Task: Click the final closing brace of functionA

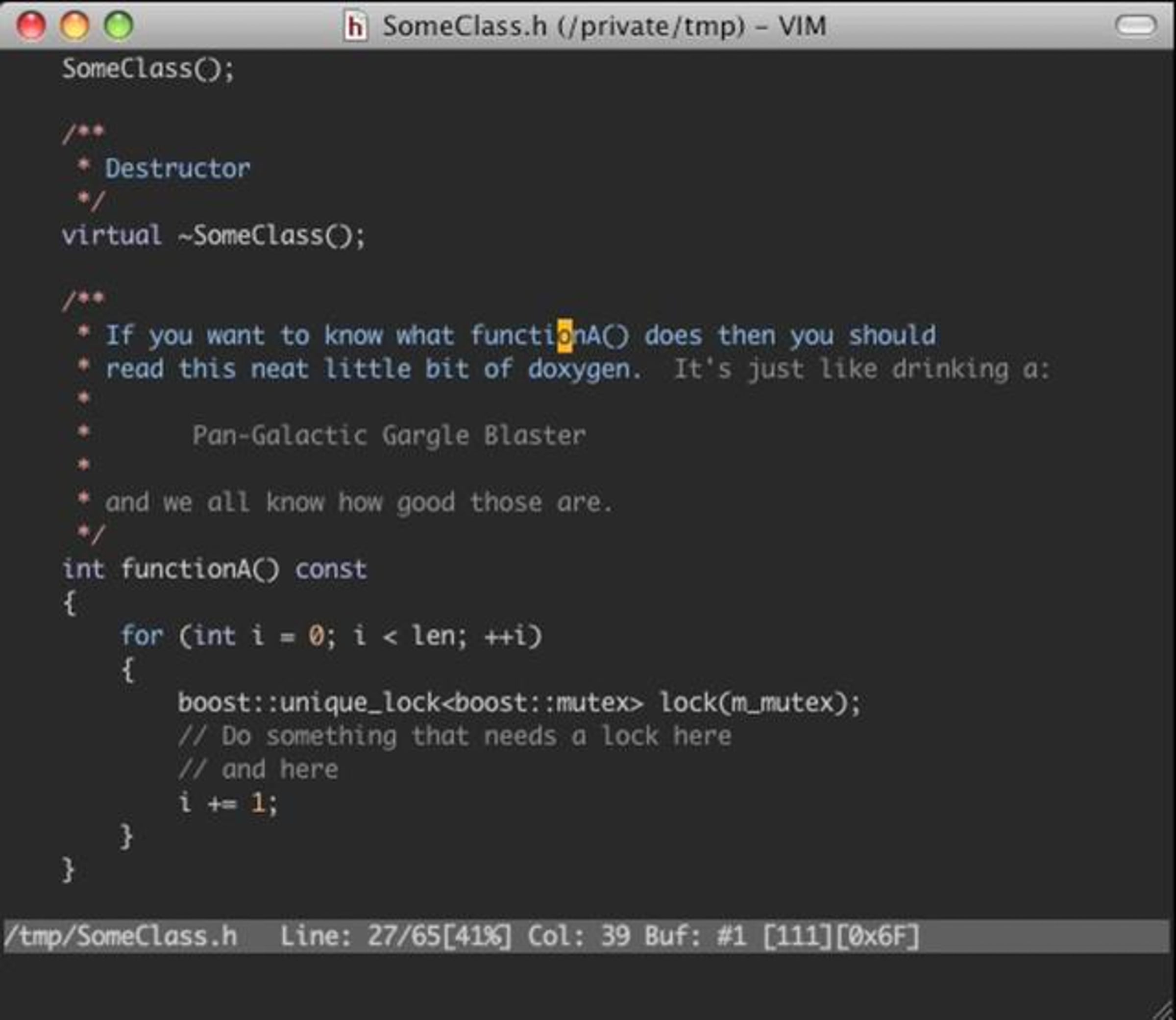Action: click(x=68, y=871)
